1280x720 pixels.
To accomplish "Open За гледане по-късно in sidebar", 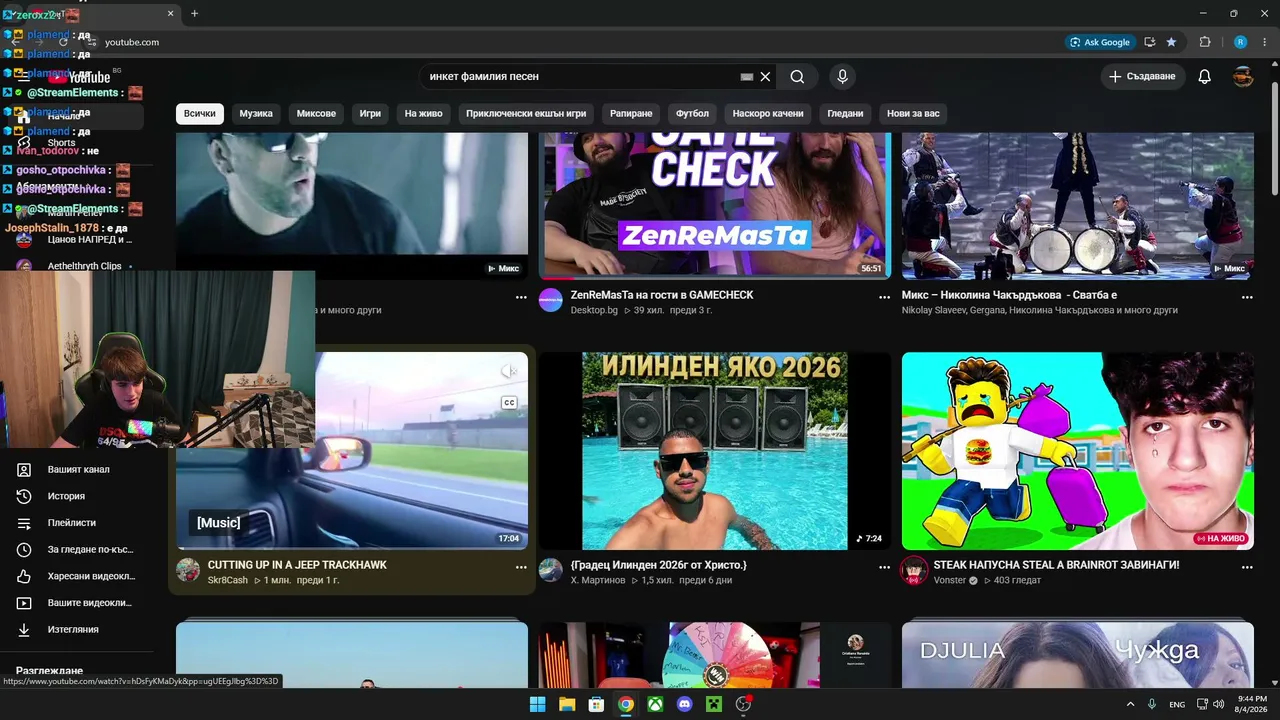I will tap(78, 550).
